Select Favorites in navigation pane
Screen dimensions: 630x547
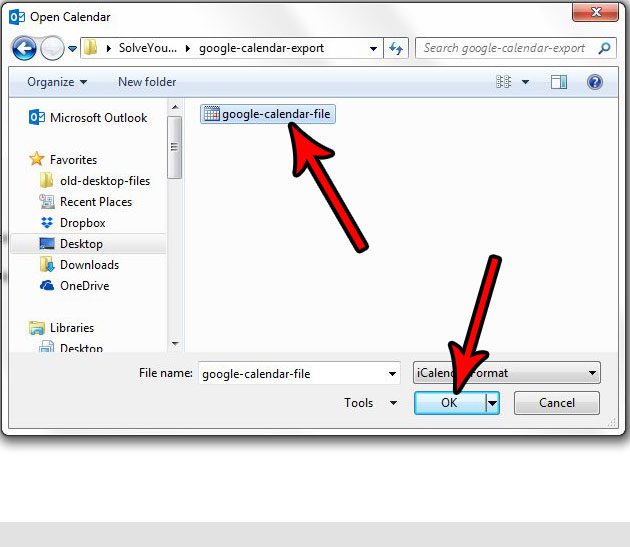click(x=63, y=160)
